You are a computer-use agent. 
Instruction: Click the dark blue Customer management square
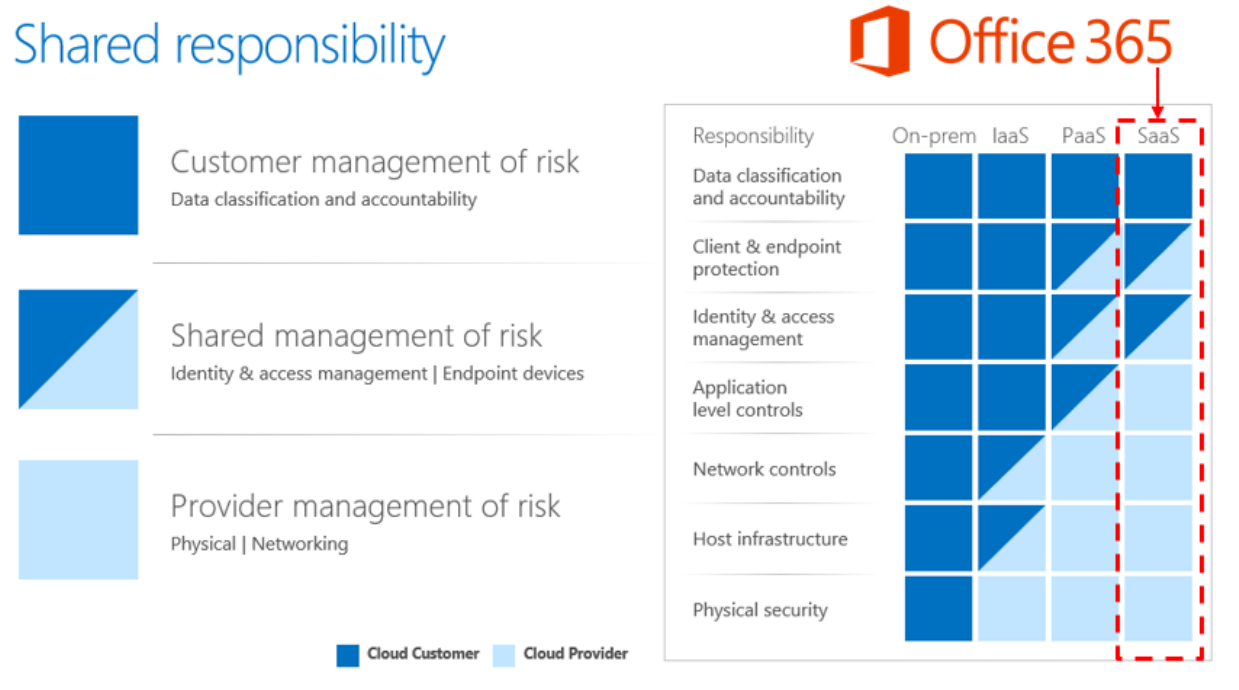(x=78, y=175)
